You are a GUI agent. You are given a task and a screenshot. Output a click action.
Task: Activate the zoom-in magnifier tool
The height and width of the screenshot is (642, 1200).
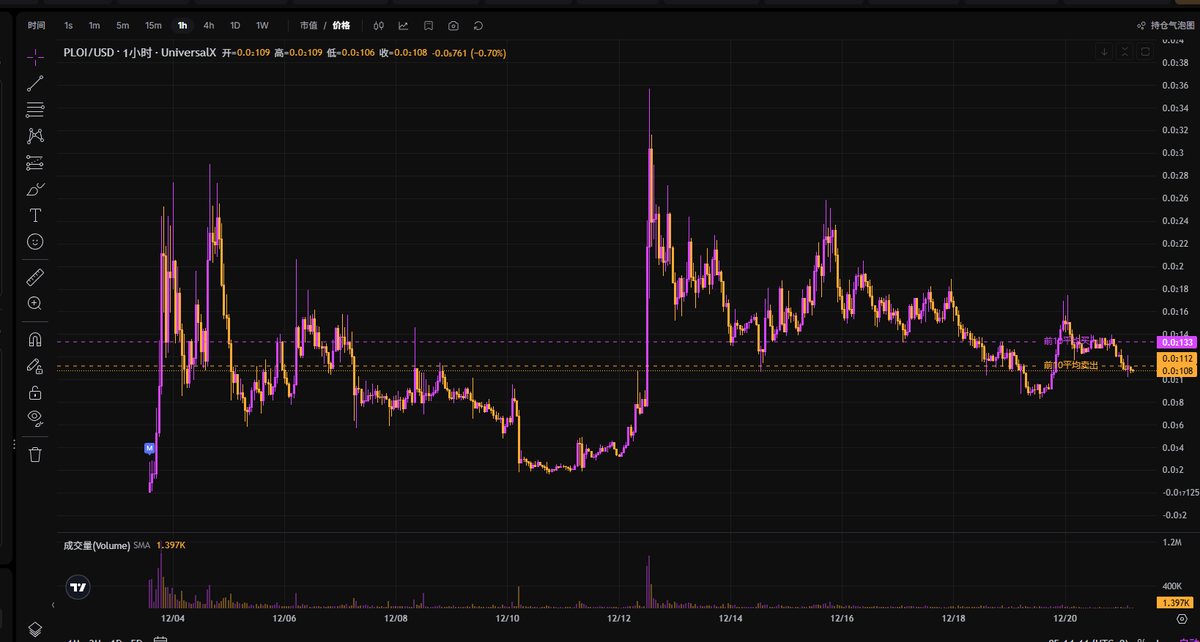[35, 302]
